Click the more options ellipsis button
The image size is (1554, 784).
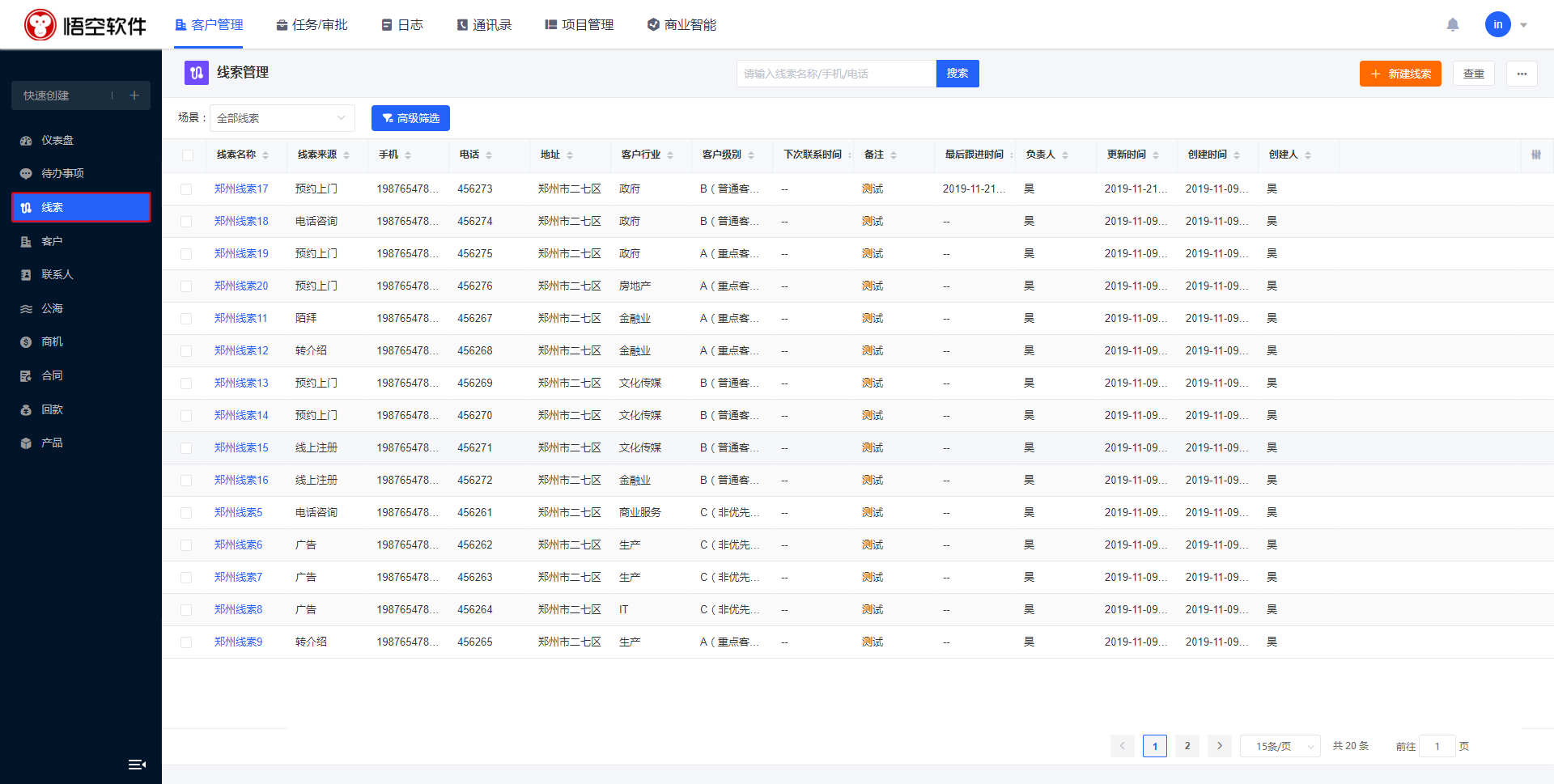[1522, 74]
